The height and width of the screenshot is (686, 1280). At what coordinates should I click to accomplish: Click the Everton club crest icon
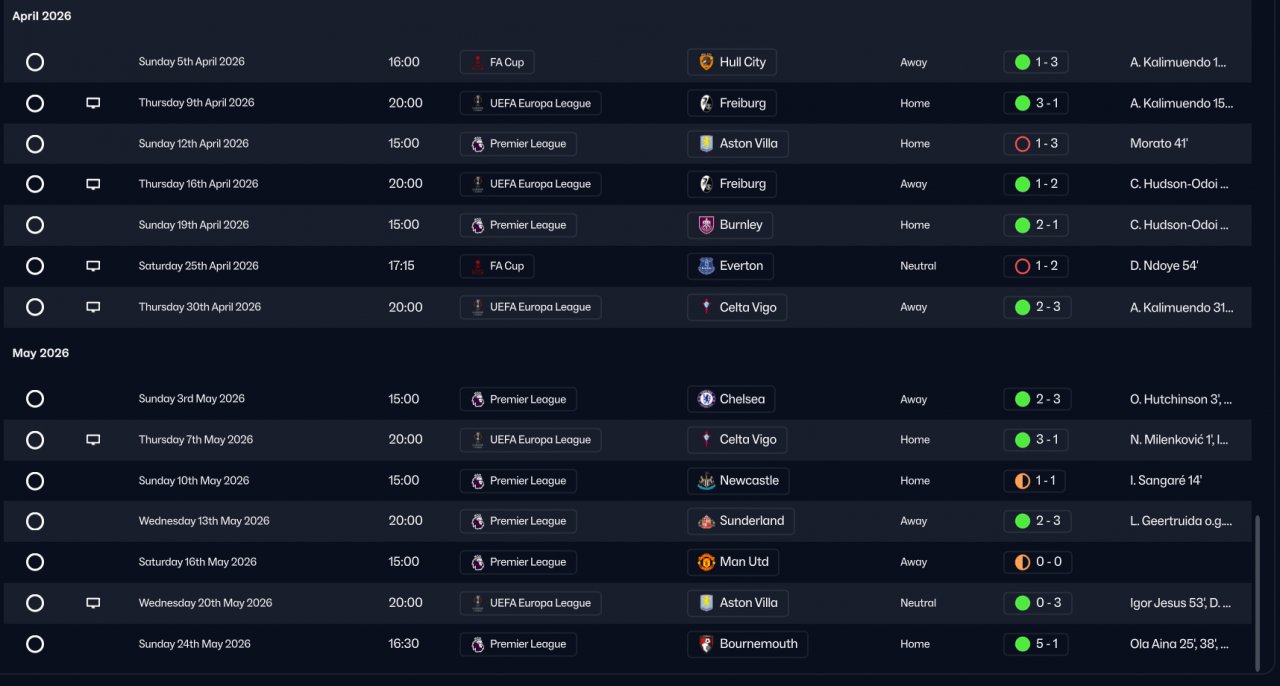pos(706,266)
